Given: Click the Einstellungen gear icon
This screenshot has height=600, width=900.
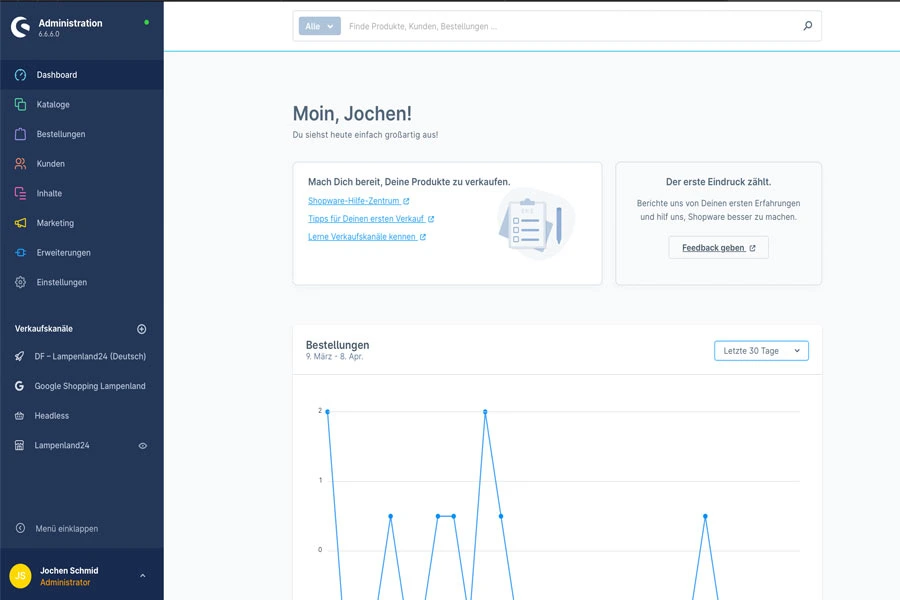Looking at the screenshot, I should pyautogui.click(x=21, y=282).
